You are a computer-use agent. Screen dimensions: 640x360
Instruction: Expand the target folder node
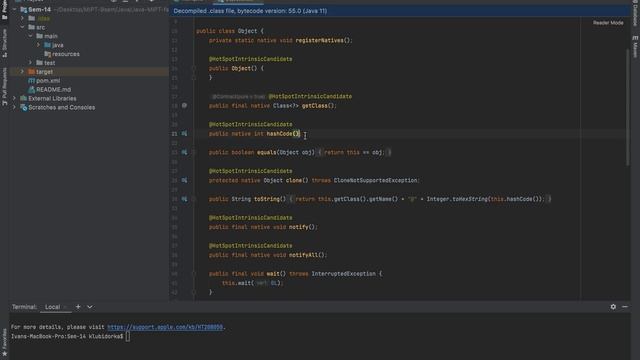(22, 71)
